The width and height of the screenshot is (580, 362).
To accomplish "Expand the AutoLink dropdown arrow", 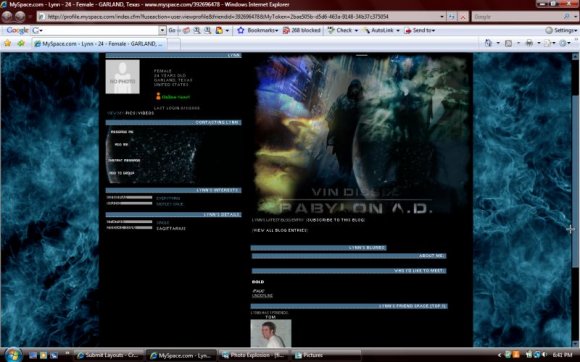I will [398, 30].
